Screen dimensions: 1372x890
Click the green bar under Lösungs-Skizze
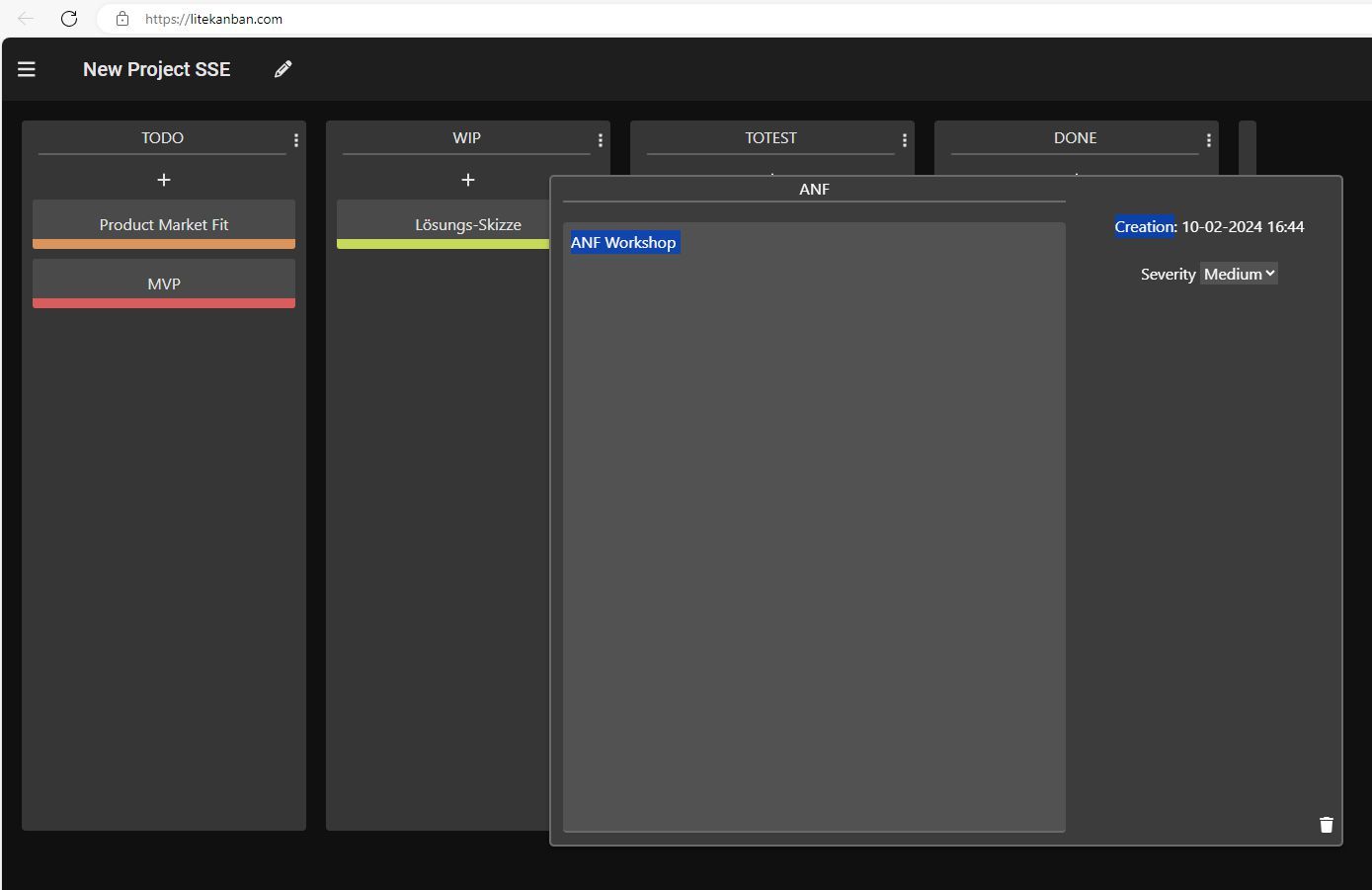(444, 244)
